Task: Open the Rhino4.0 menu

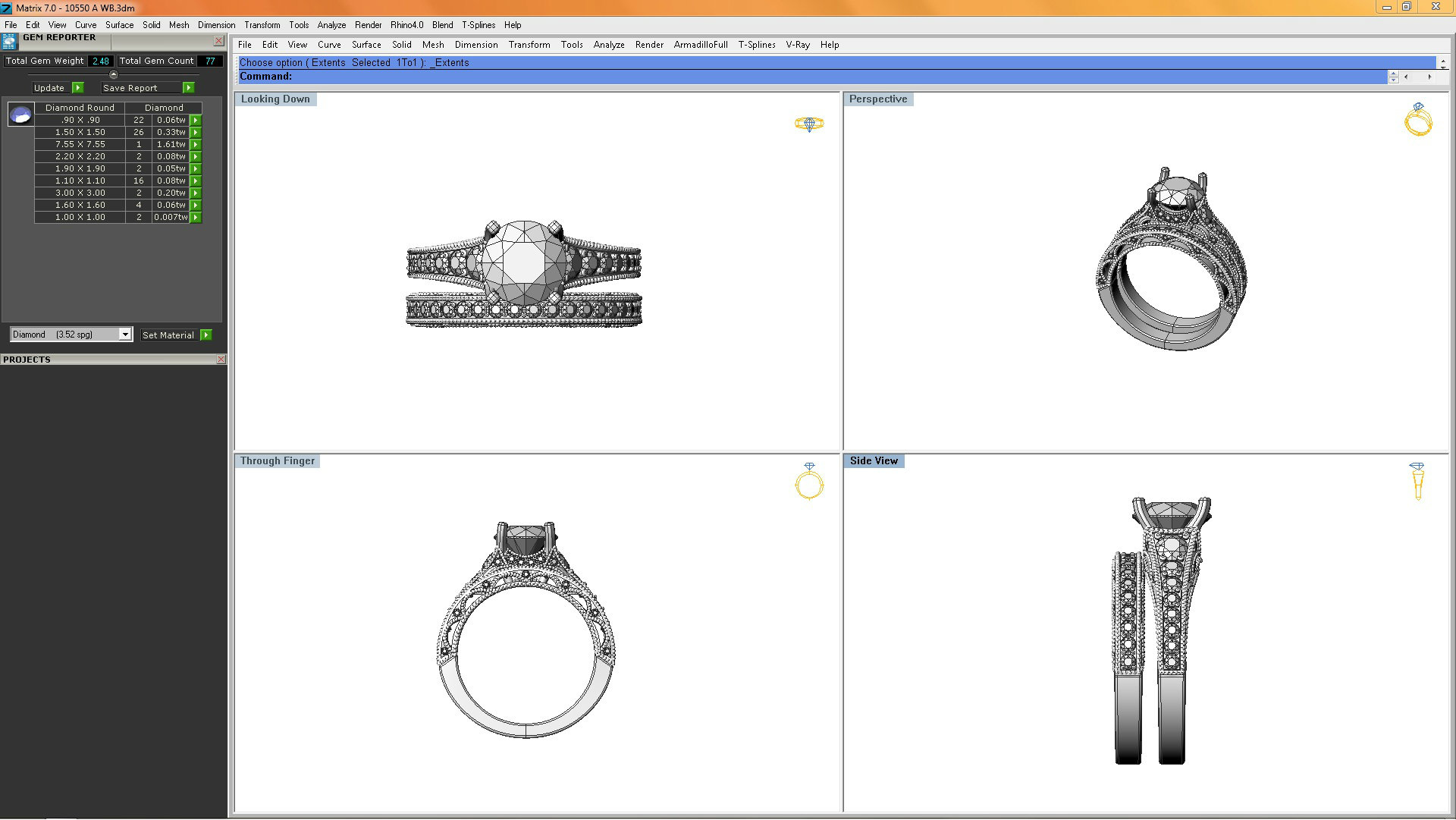Action: (x=406, y=25)
